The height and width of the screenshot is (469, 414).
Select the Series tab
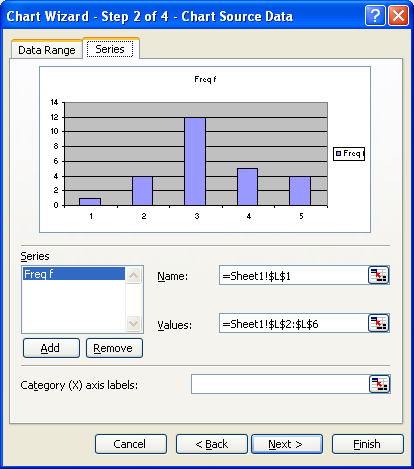(x=110, y=49)
